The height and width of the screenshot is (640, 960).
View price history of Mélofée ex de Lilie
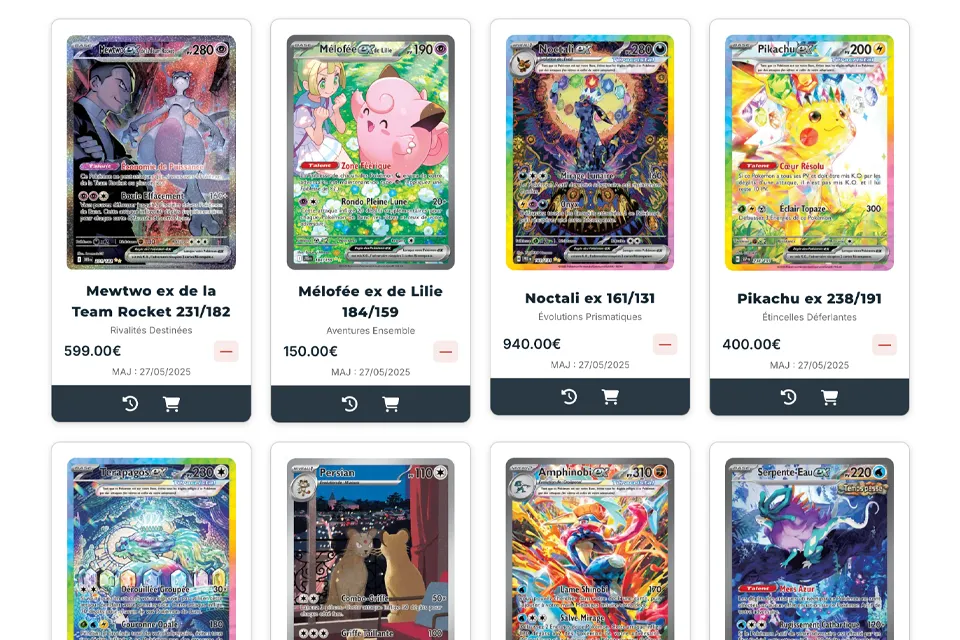point(350,404)
